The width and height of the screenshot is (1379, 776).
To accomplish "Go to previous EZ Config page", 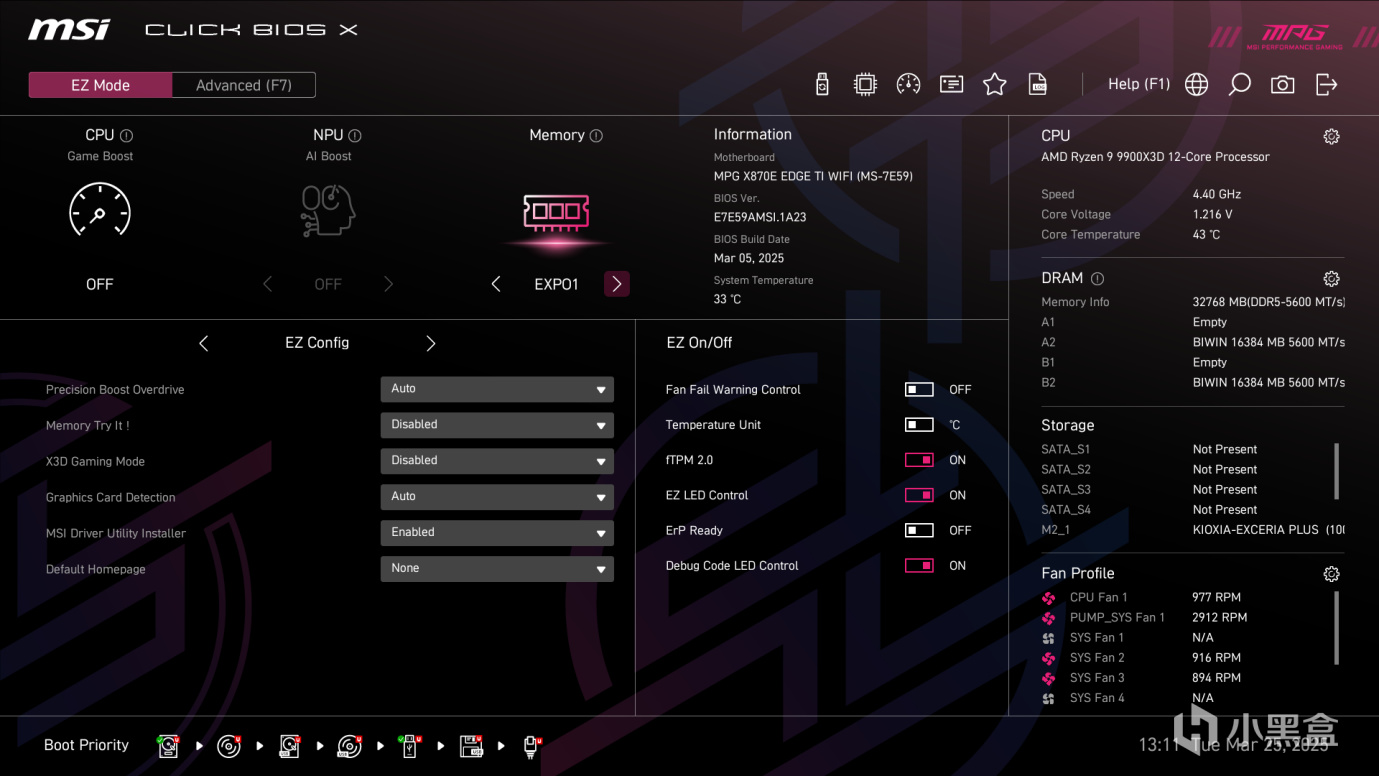I will (x=204, y=343).
